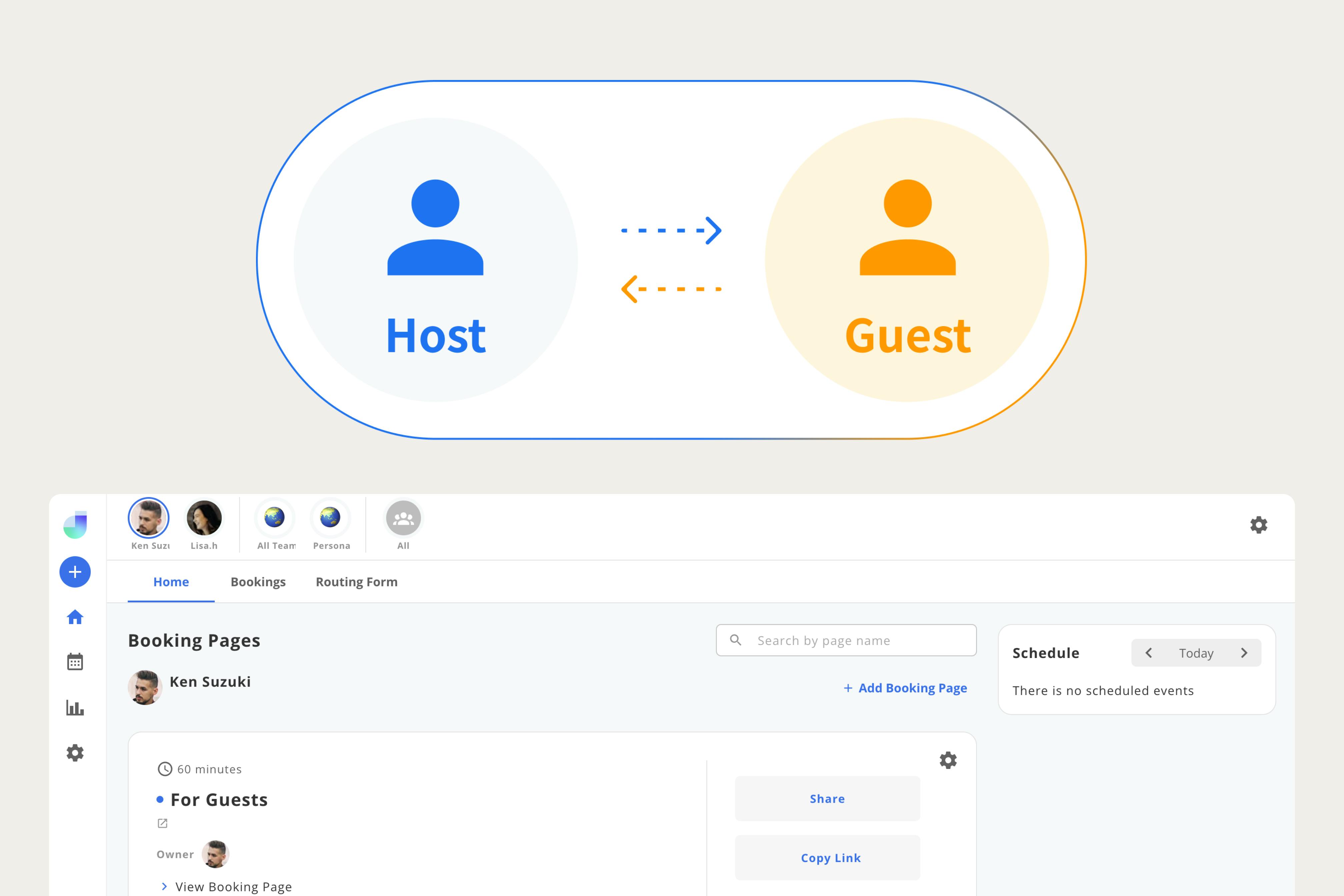Click the app logo in the sidebar
This screenshot has height=896, width=1344.
click(75, 525)
